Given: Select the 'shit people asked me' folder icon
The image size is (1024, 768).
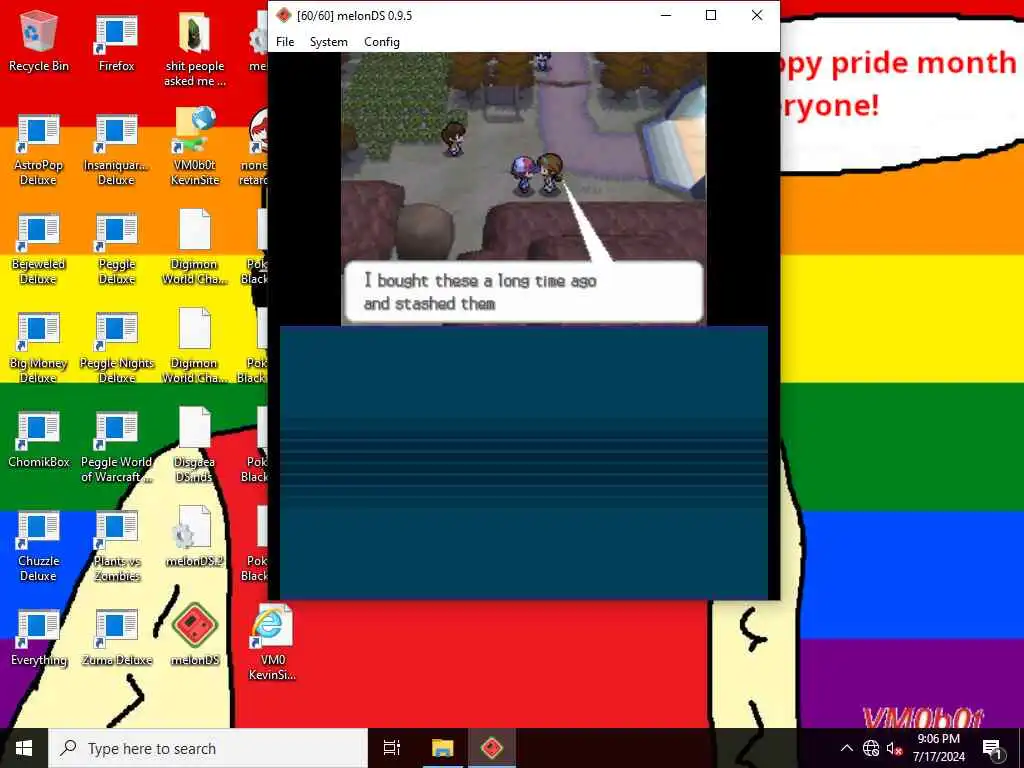Looking at the screenshot, I should tap(195, 50).
